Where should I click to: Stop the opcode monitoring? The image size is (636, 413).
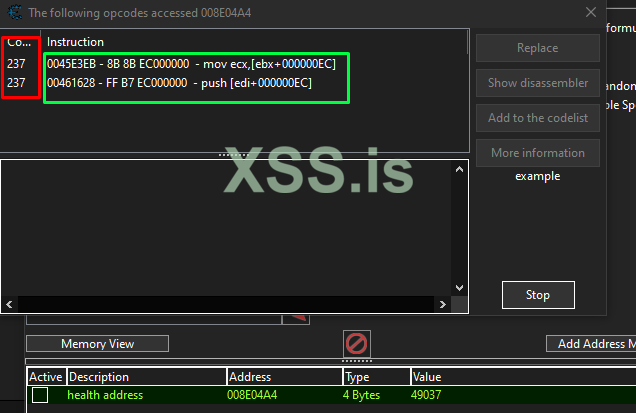(x=538, y=295)
